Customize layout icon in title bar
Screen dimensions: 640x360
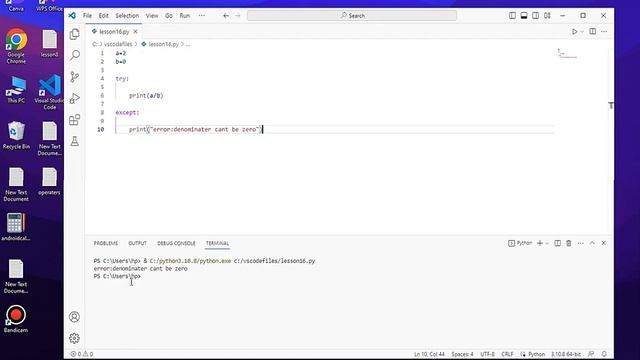click(x=547, y=16)
